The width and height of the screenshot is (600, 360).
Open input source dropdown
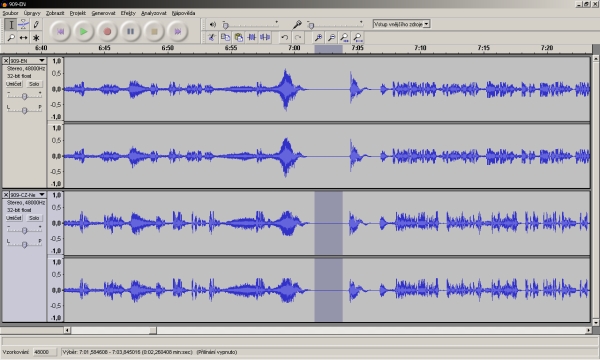[x=401, y=24]
